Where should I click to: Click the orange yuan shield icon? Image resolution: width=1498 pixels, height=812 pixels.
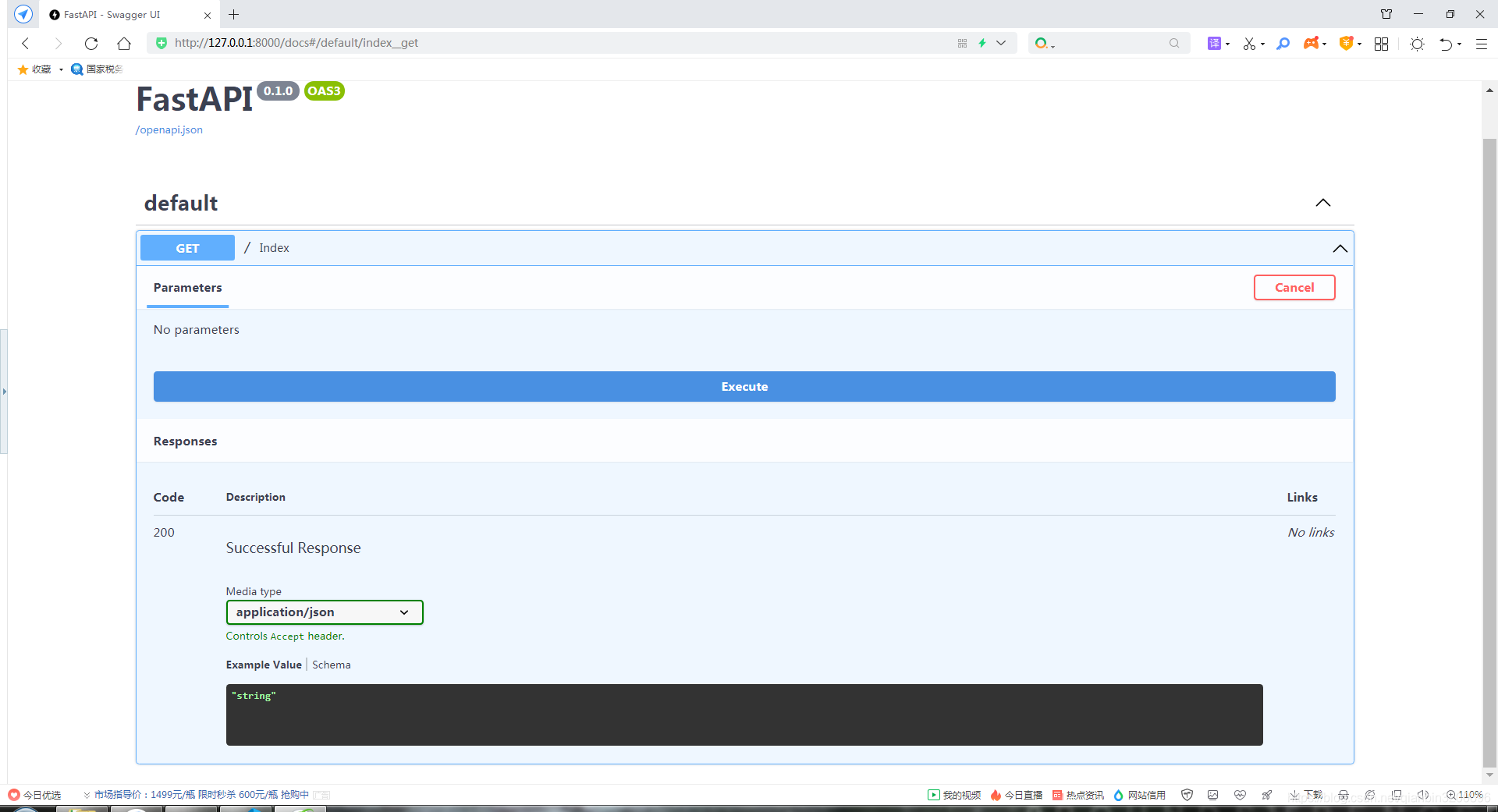[x=1347, y=44]
